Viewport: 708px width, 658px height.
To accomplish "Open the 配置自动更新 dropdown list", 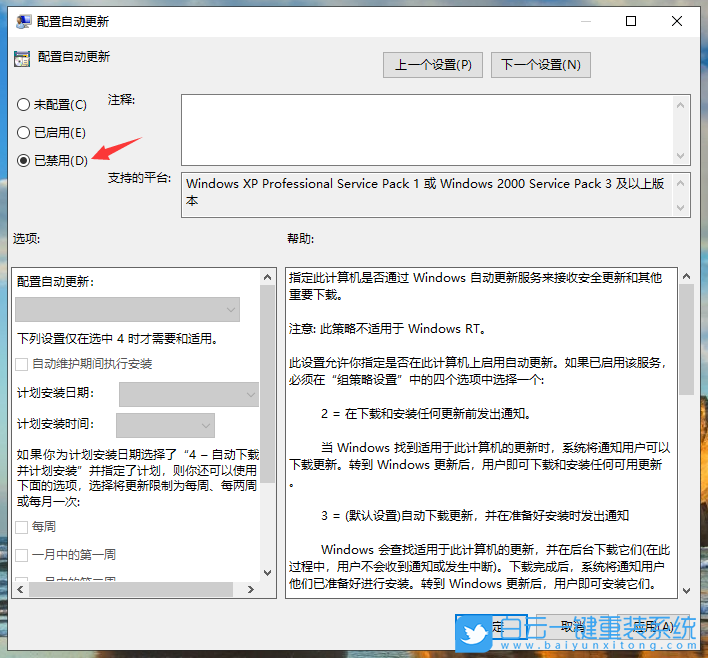I will tap(127, 309).
